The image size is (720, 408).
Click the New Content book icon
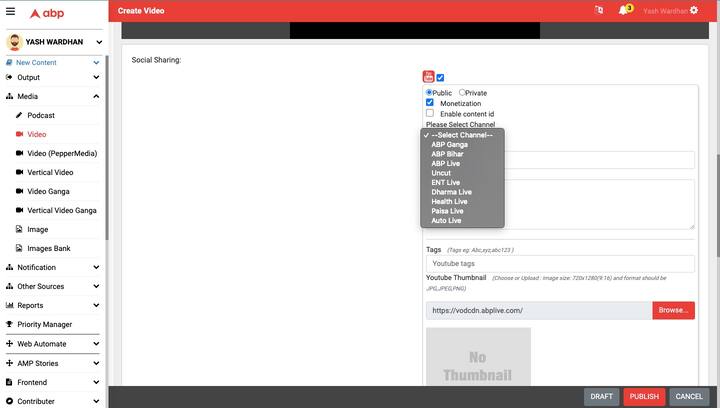[x=9, y=62]
